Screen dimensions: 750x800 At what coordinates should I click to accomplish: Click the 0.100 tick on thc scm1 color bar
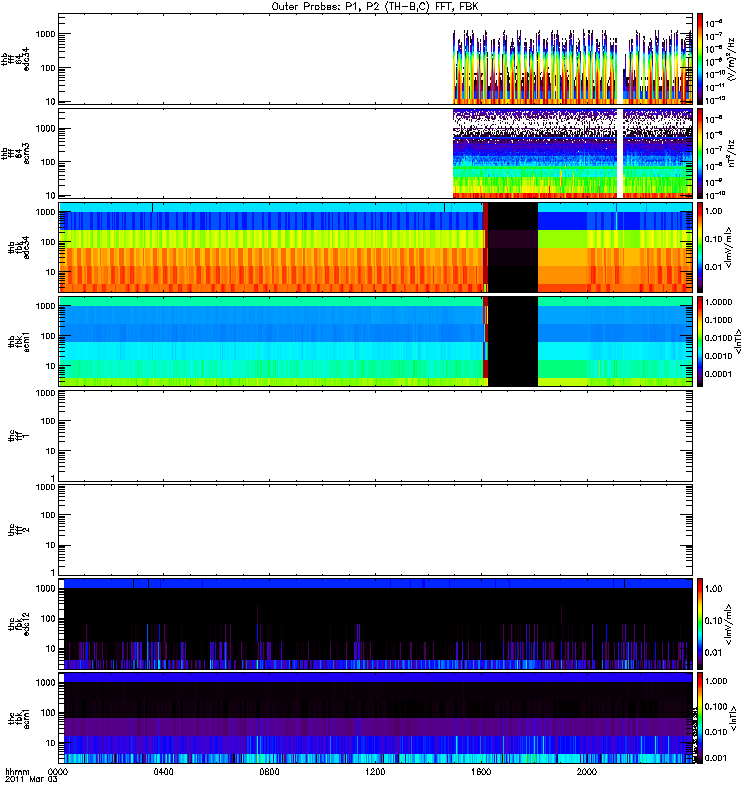coord(716,707)
